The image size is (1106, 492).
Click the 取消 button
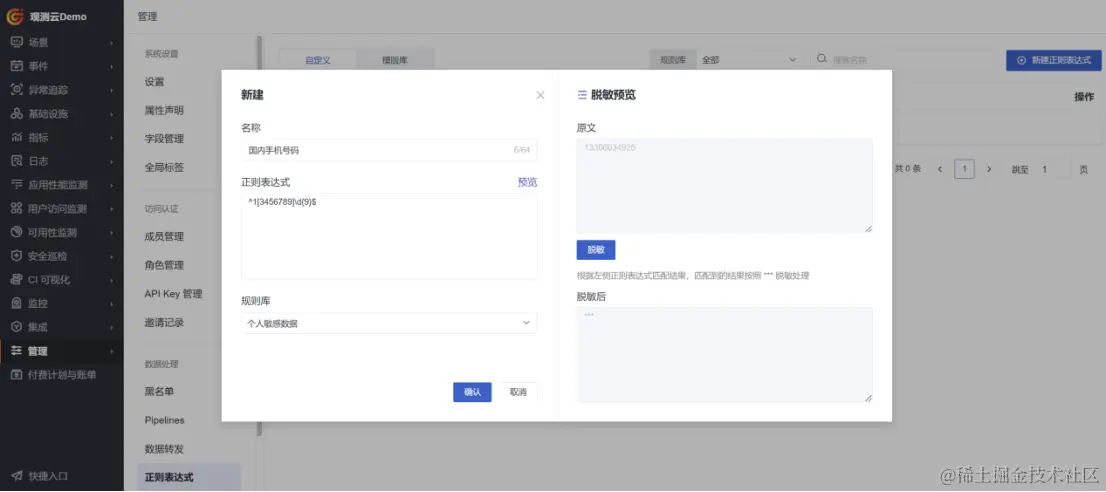coord(518,392)
